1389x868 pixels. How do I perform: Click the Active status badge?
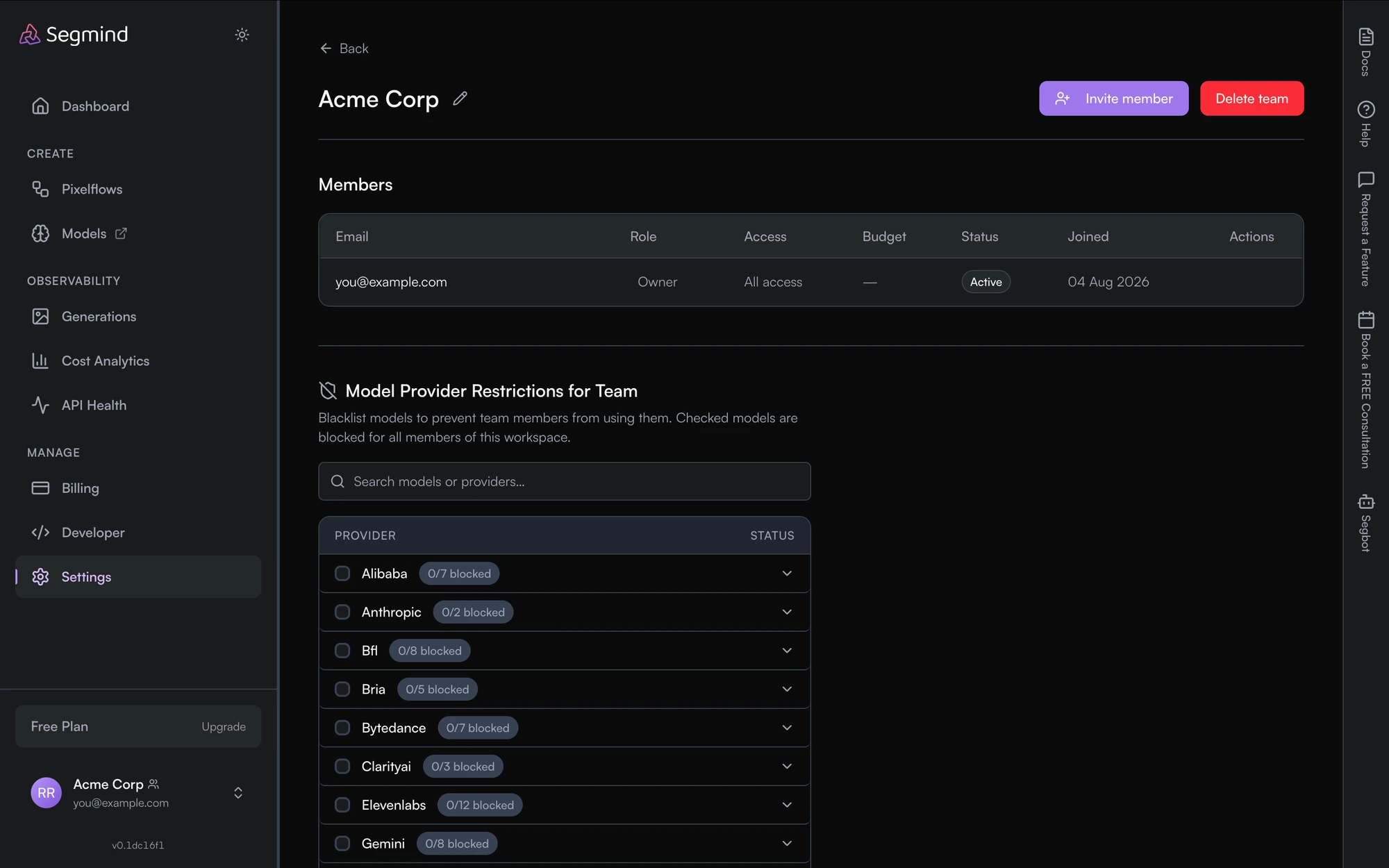click(x=985, y=282)
